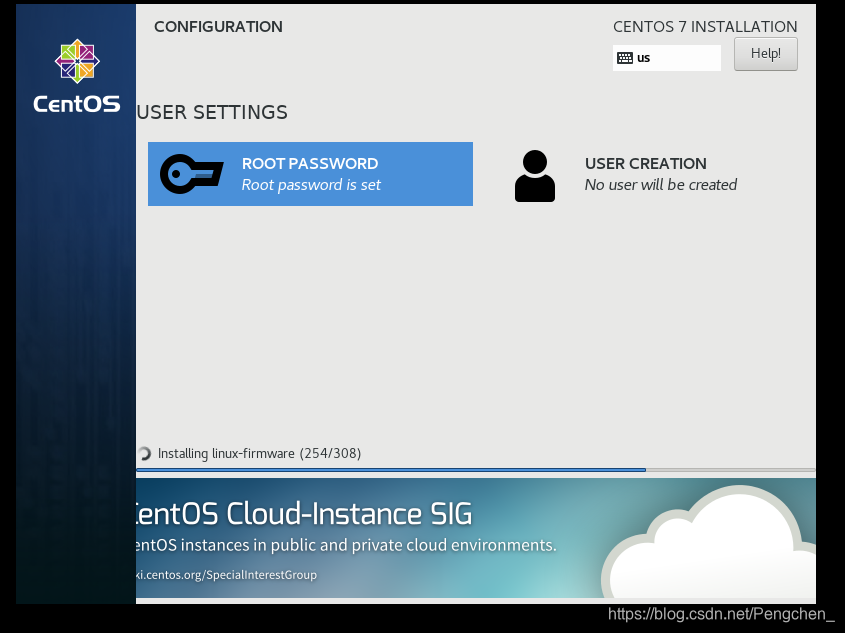Open the Root Password settings tile
The image size is (845, 633).
click(310, 174)
